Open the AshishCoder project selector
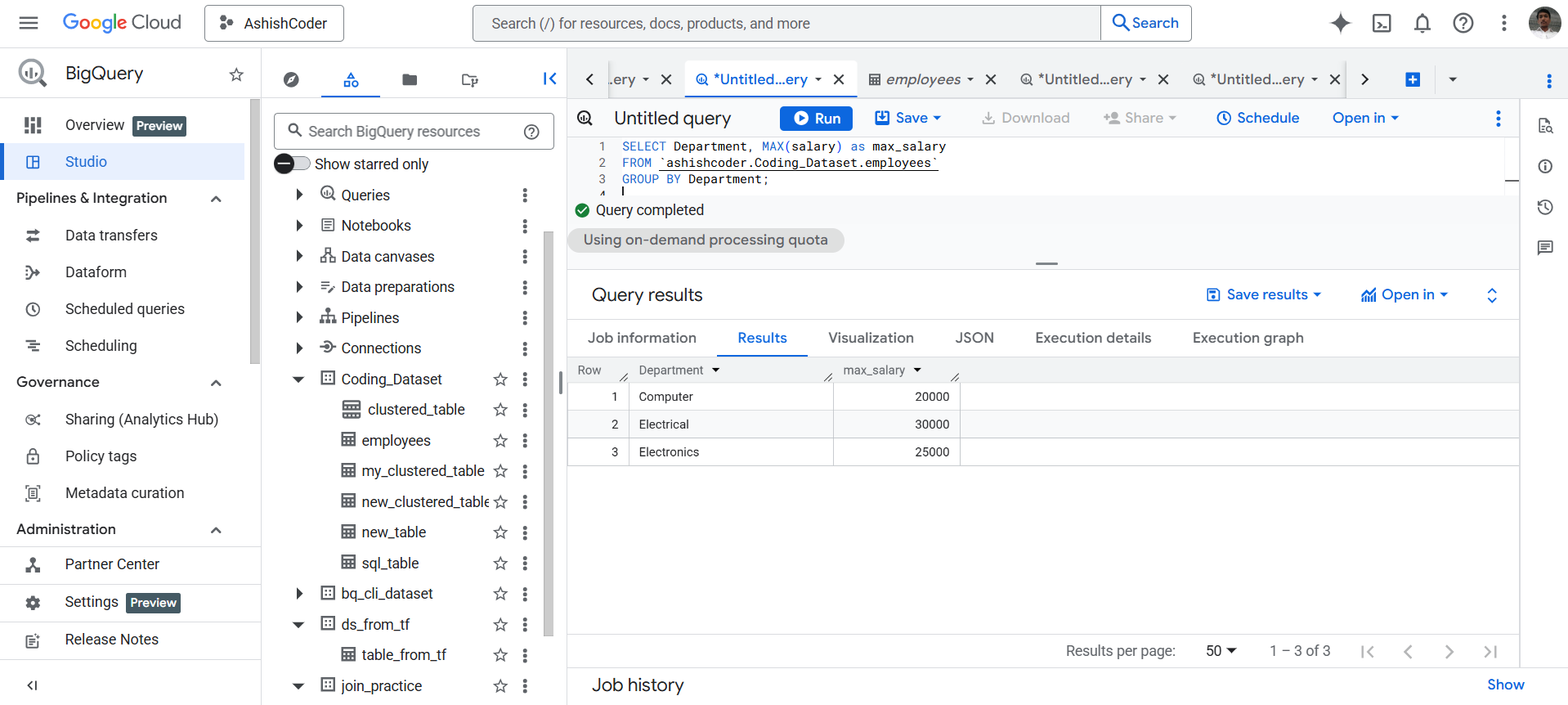The image size is (1568, 705). coord(274,23)
